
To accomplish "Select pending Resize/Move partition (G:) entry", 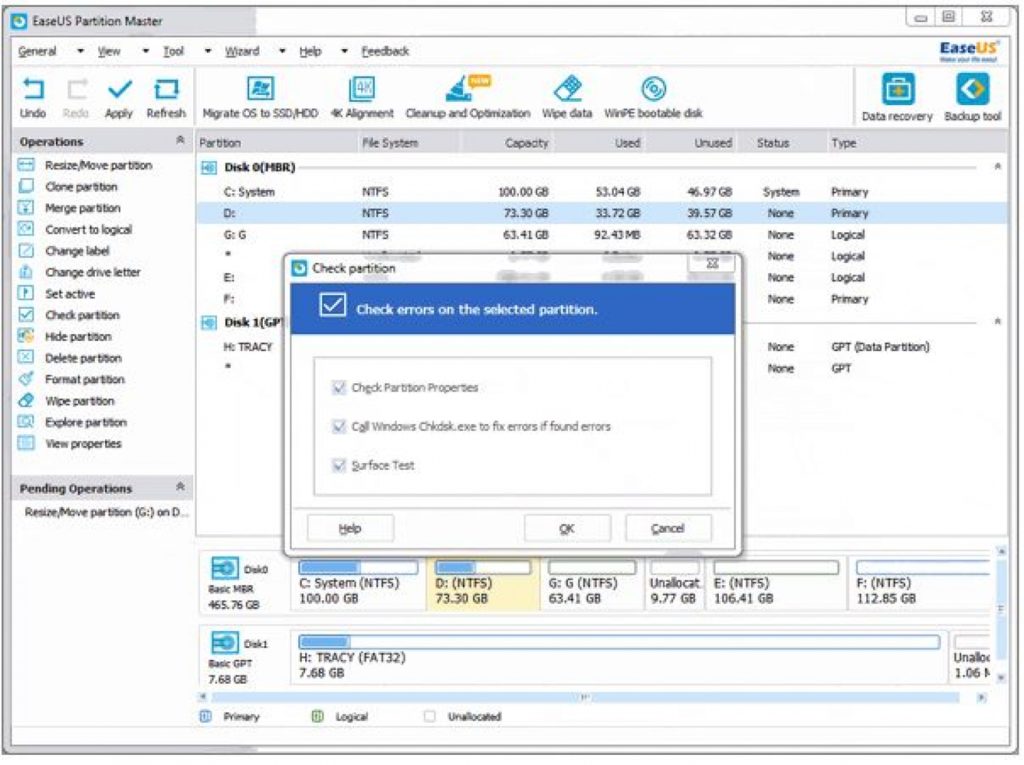I will click(106, 512).
